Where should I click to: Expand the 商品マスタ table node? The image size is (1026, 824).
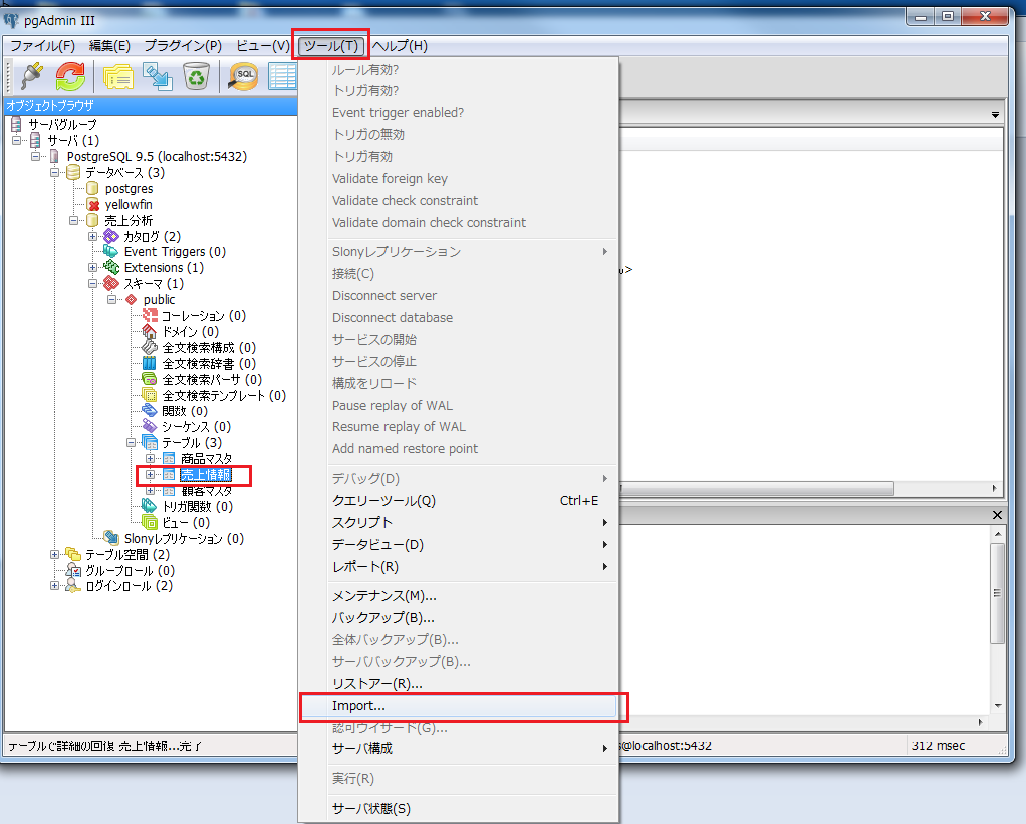coord(150,458)
